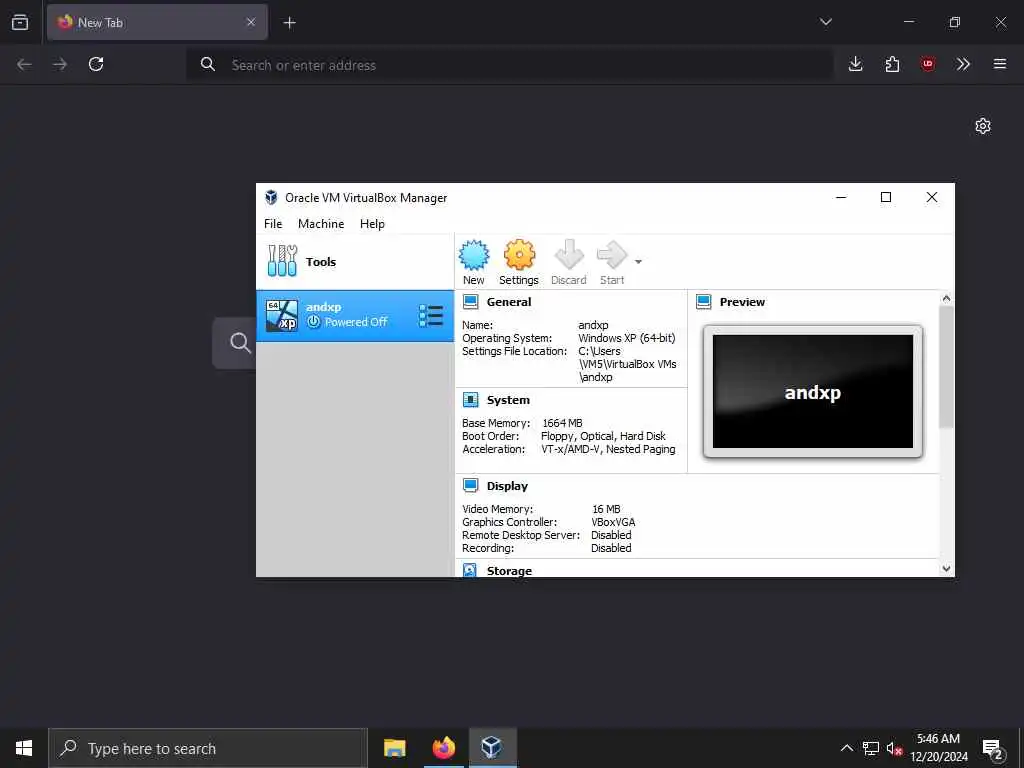The height and width of the screenshot is (768, 1024).
Task: Click the andxp preview thumbnail
Action: tap(812, 391)
